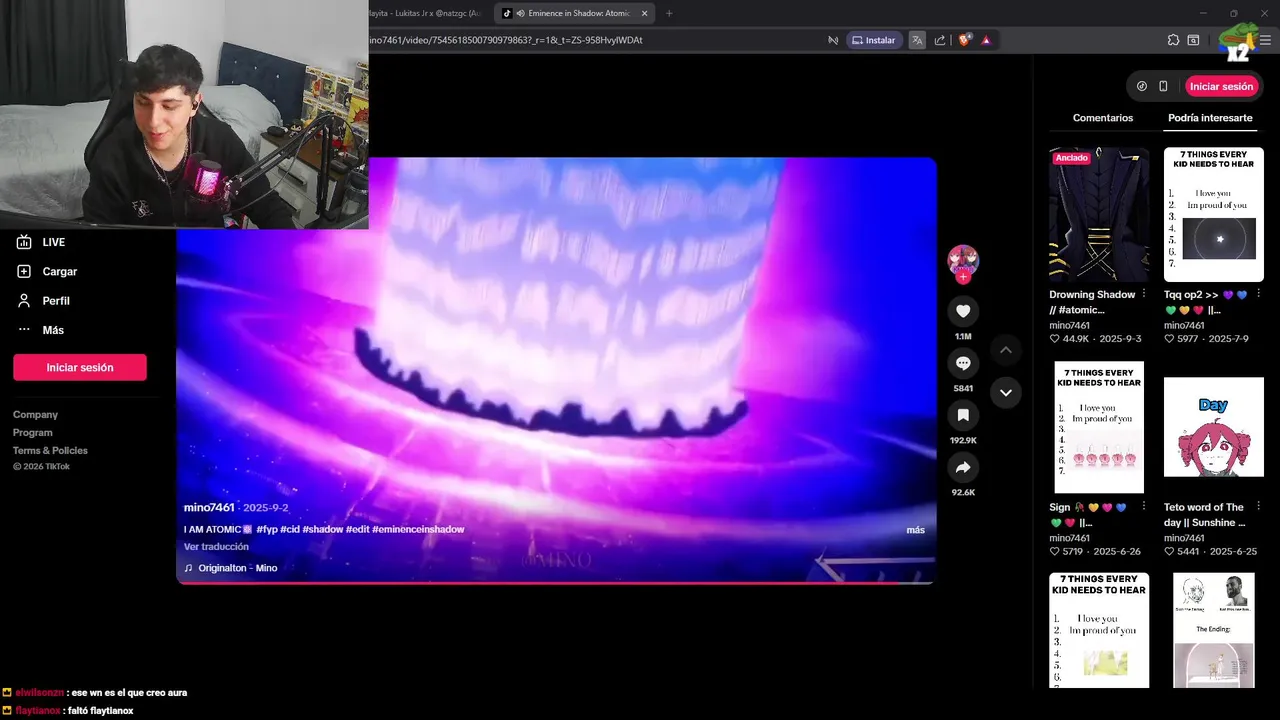Viewport: 1280px width, 720px height.
Task: Open the get-app phone icon in top pill
Action: pos(1163,86)
